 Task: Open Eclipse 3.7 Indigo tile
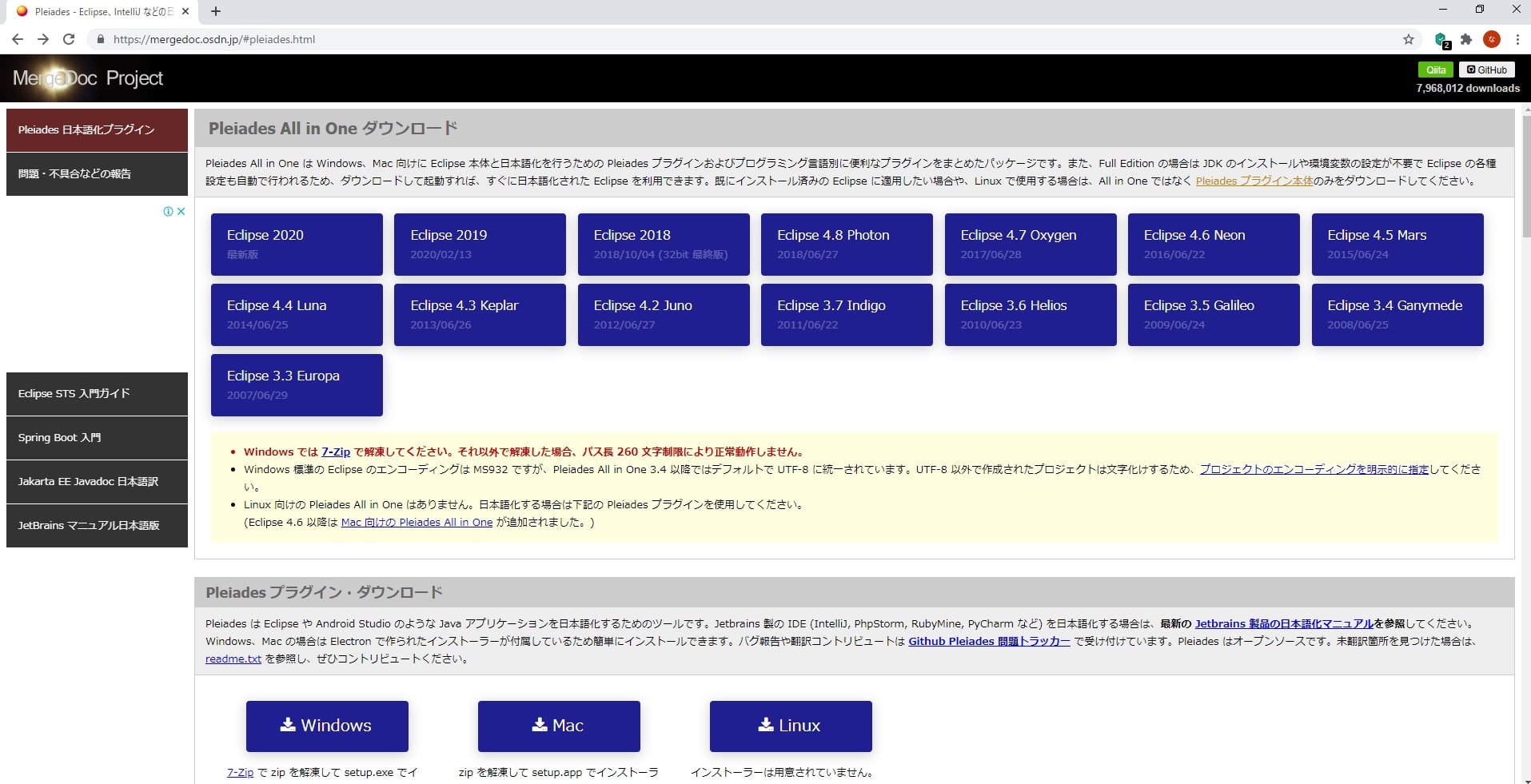pyautogui.click(x=847, y=314)
